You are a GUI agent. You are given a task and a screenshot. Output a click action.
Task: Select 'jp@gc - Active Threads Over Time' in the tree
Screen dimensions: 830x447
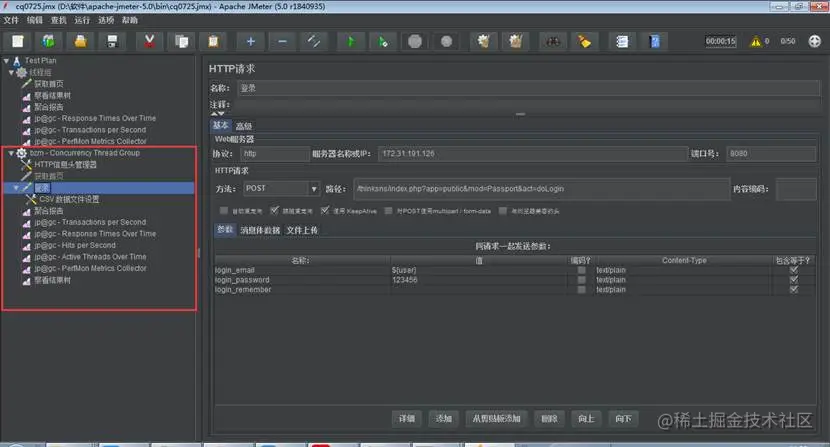90,257
